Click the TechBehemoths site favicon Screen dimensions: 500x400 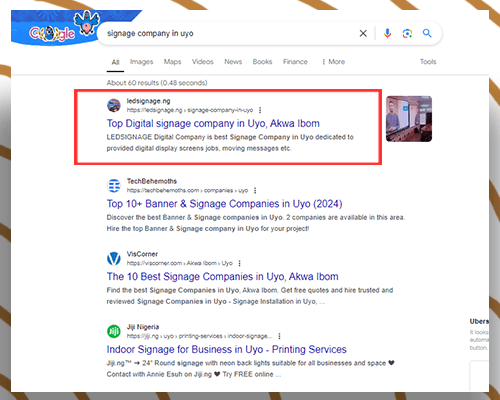114,186
